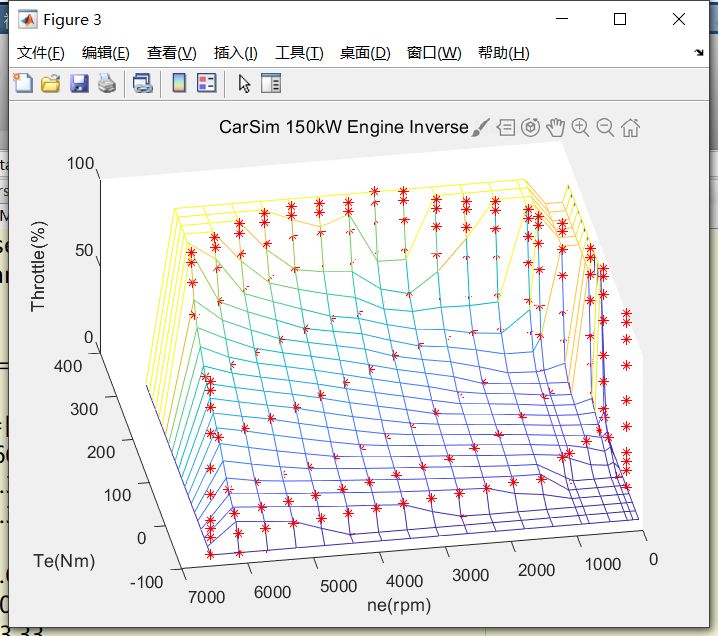The image size is (718, 636).
Task: Click the ne(rpm) axis label
Action: click(399, 605)
